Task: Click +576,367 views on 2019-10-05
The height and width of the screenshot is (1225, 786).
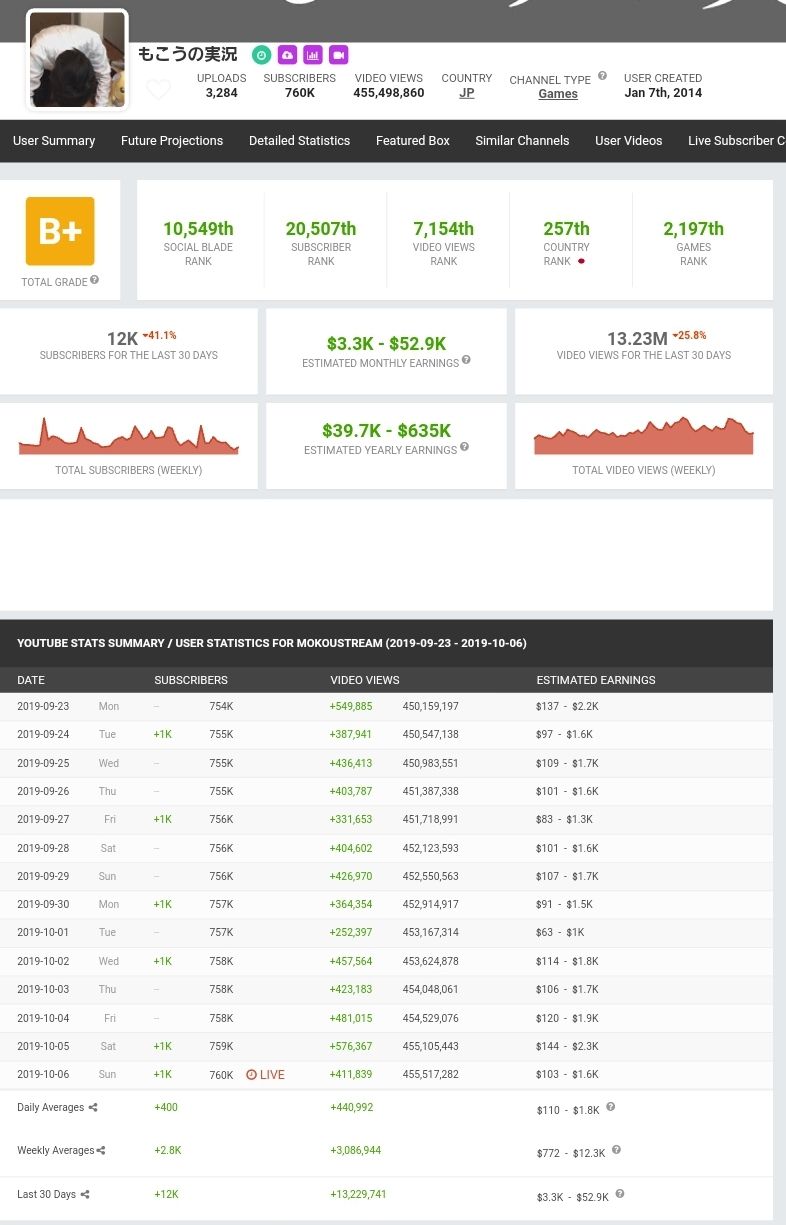Action: (x=351, y=1046)
